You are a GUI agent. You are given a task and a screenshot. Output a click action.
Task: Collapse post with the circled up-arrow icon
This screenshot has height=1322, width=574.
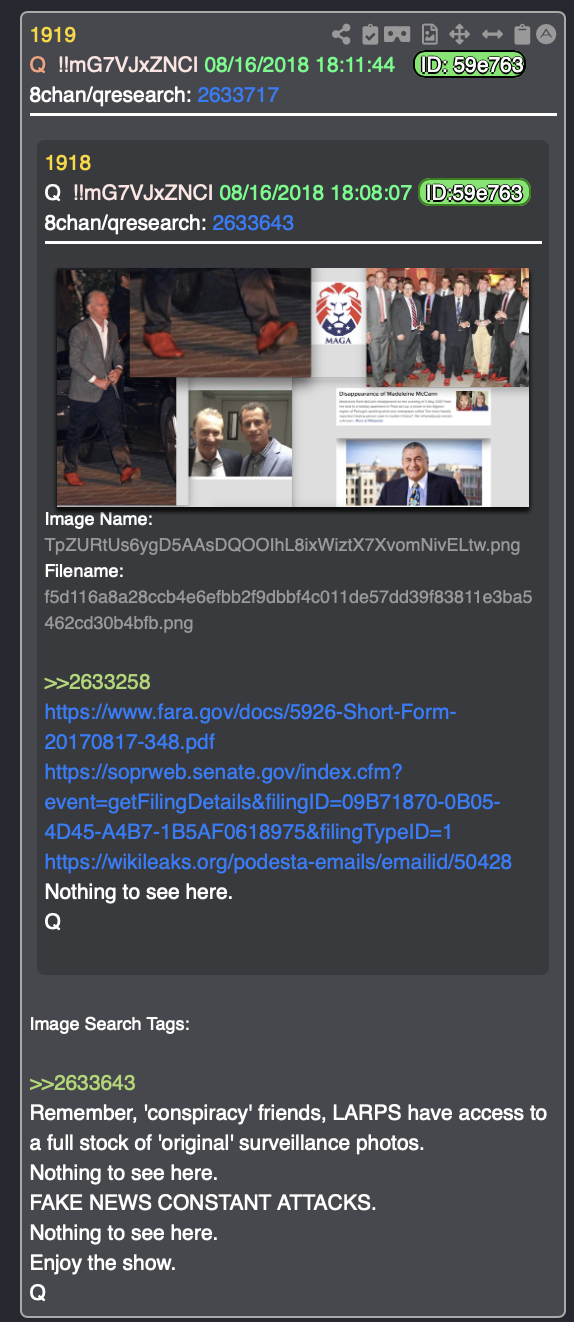pyautogui.click(x=546, y=34)
